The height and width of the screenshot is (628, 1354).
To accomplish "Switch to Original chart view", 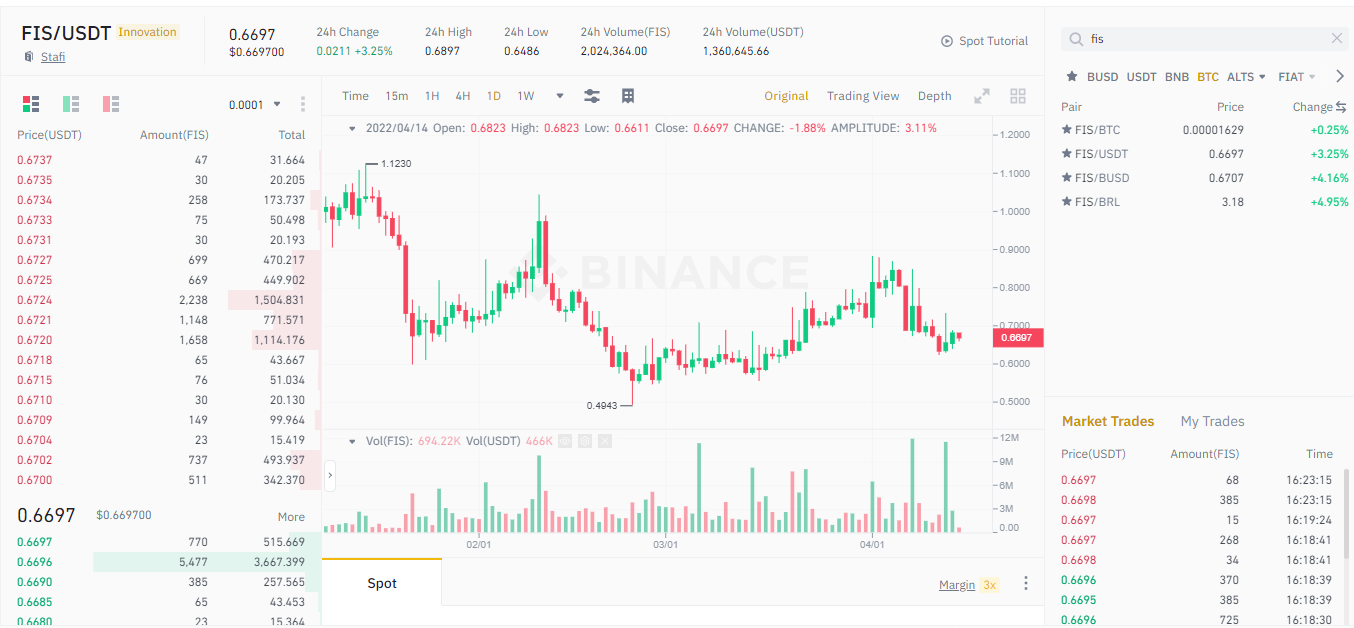I will [786, 96].
